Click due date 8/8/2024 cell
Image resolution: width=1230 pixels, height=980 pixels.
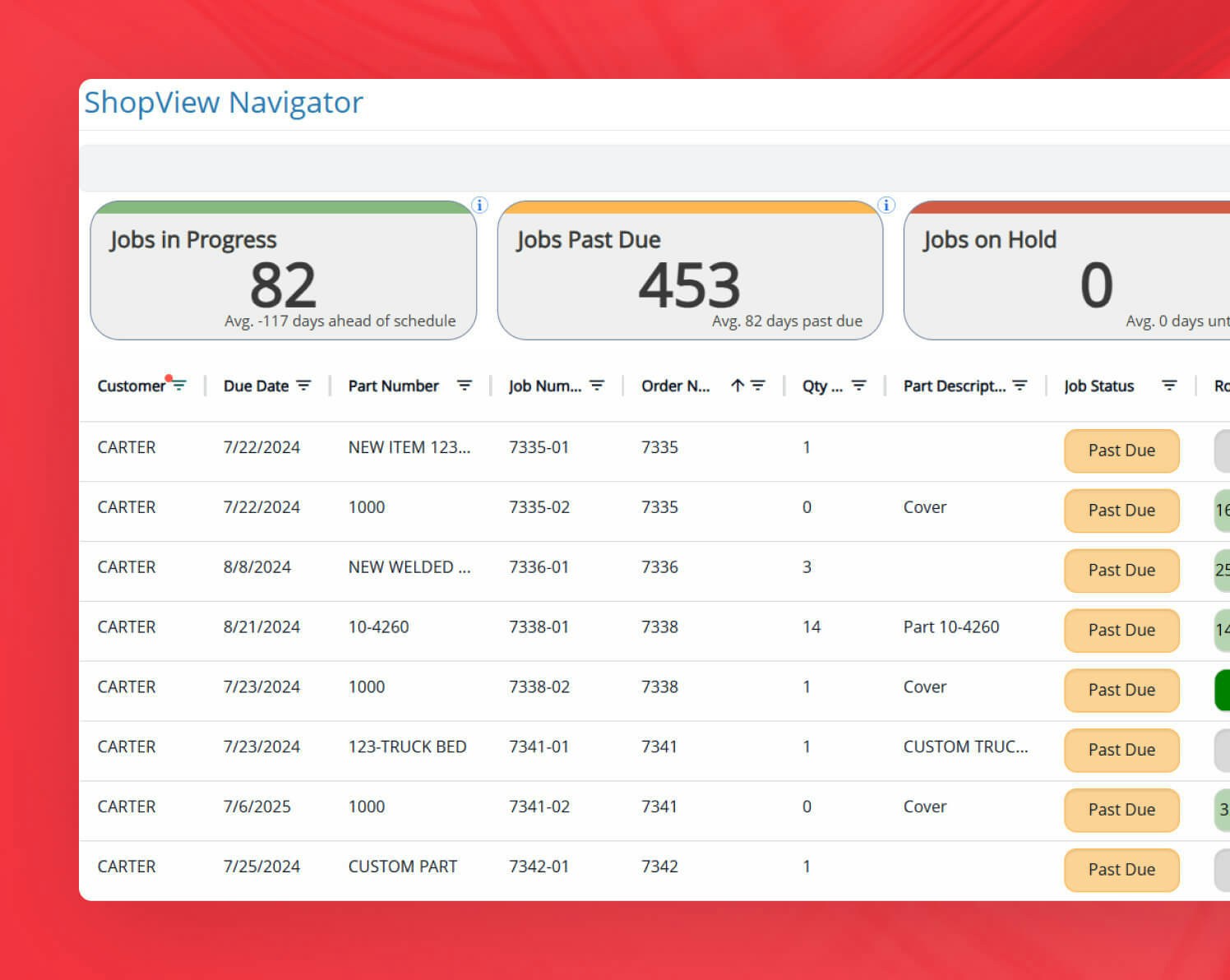point(257,567)
